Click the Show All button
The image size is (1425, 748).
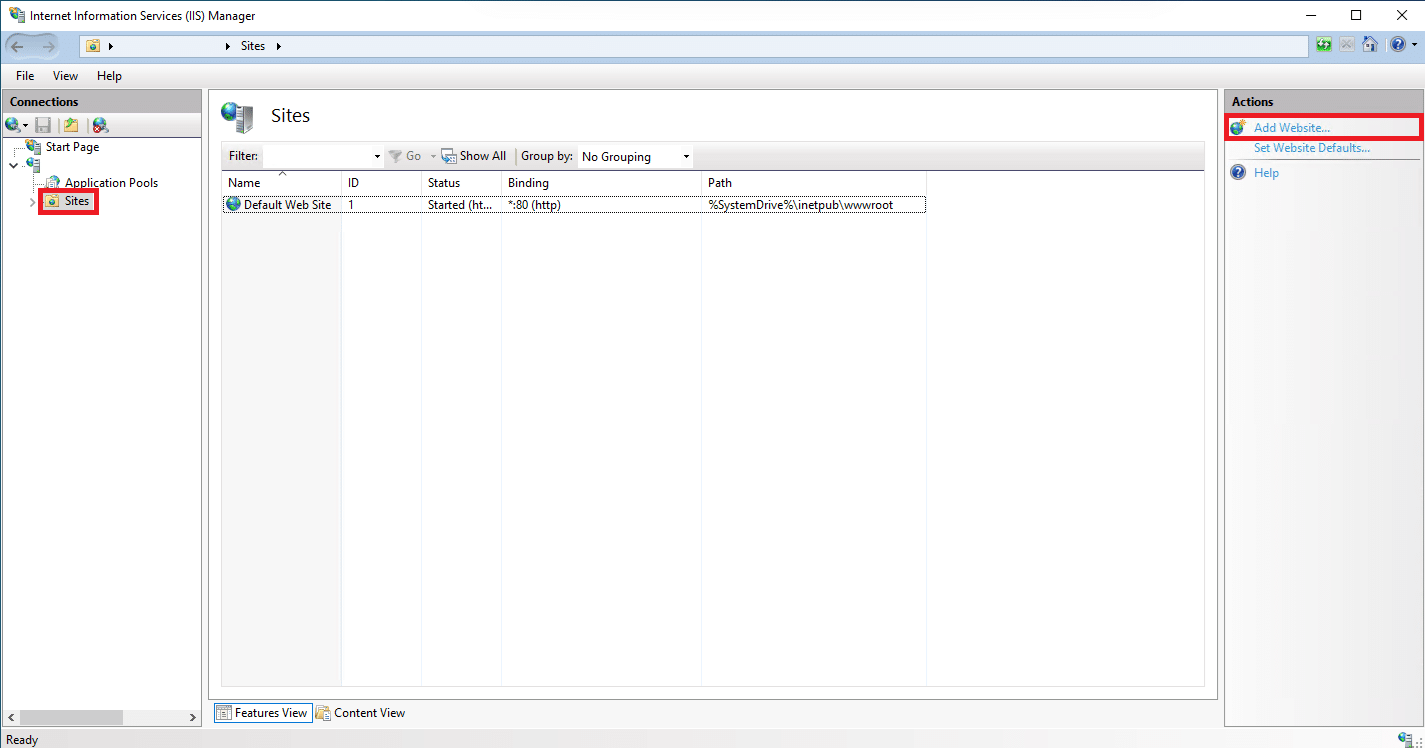(474, 156)
